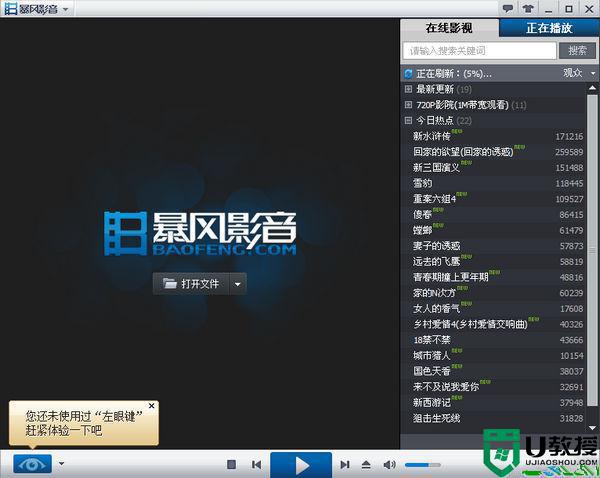The image size is (600, 478).
Task: Close the 左眼键 tooltip popup
Action: (x=152, y=406)
